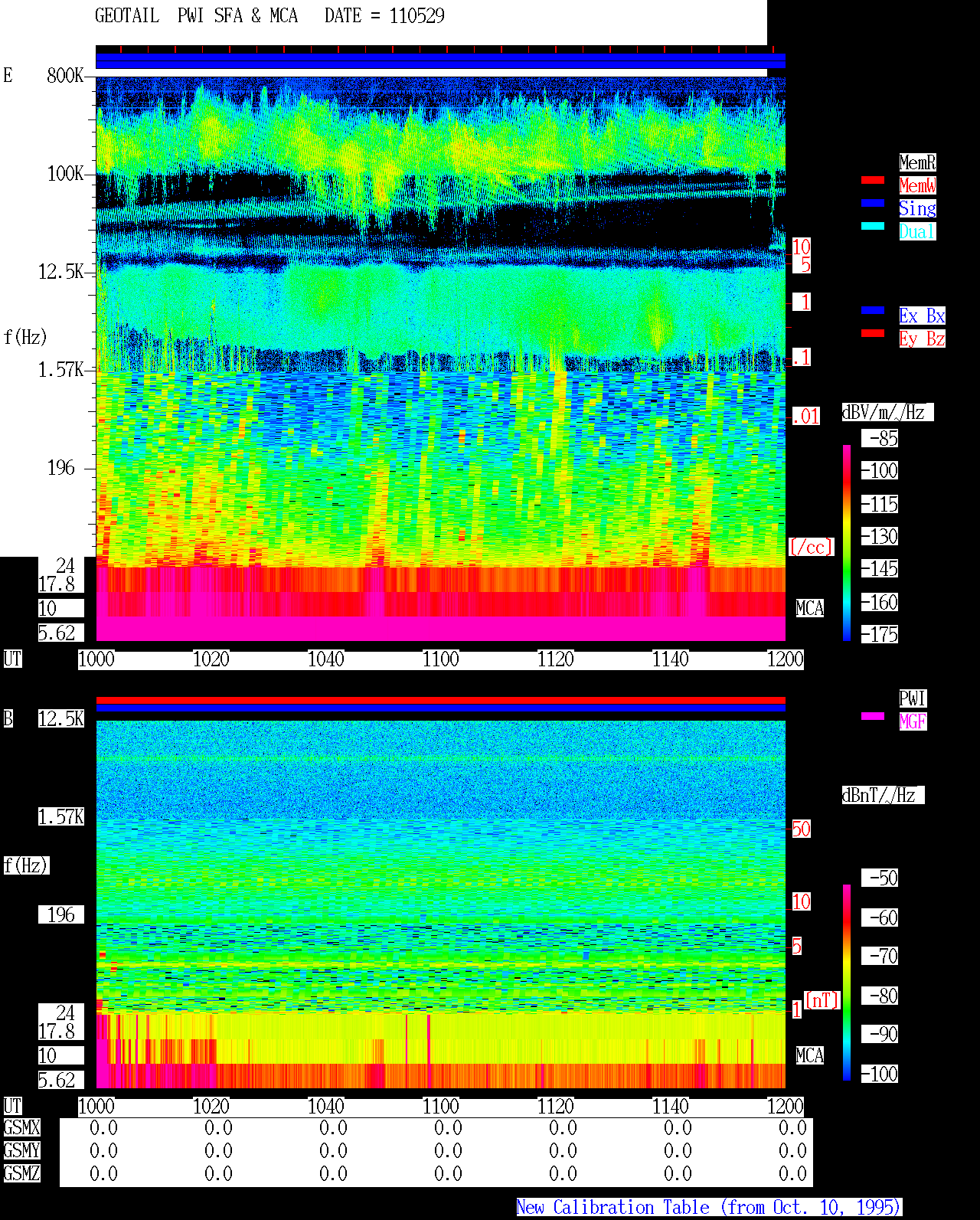Click the red Ey Bz swatch
Image resolution: width=980 pixels, height=1220 pixels.
click(x=873, y=333)
